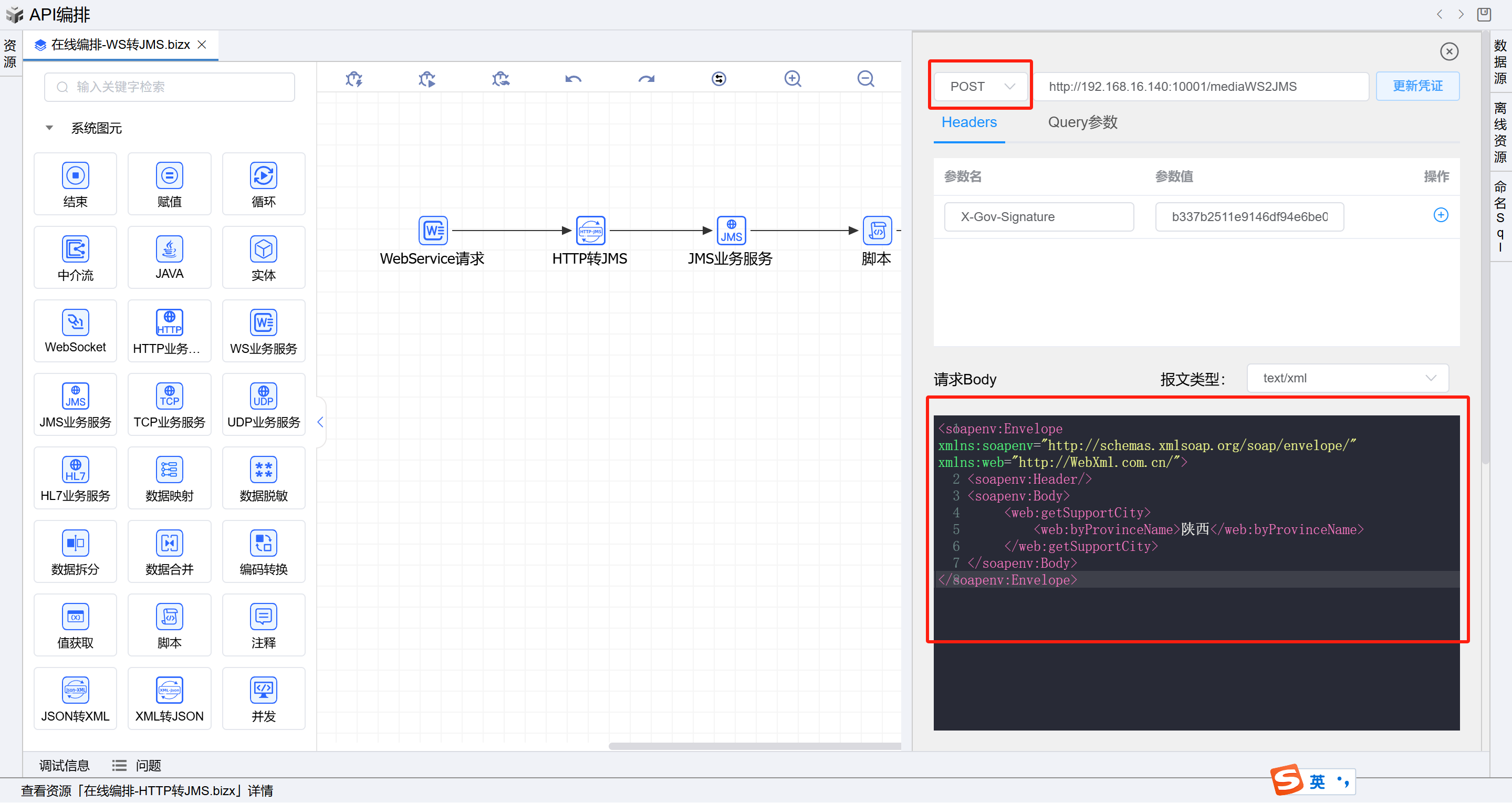Click the zoom in magnifier toolbar icon
Image resolution: width=1512 pixels, height=803 pixels.
(793, 79)
